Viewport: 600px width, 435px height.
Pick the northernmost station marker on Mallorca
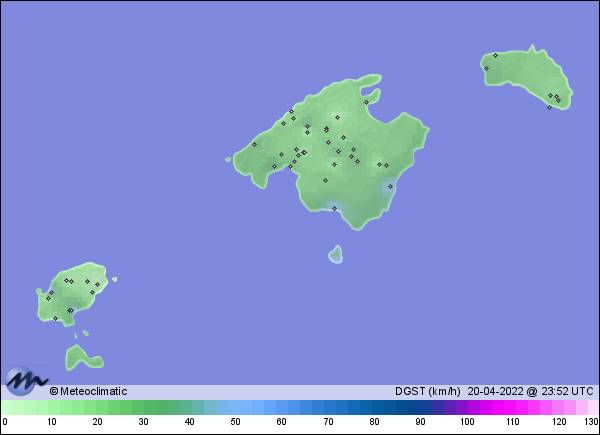(x=366, y=102)
